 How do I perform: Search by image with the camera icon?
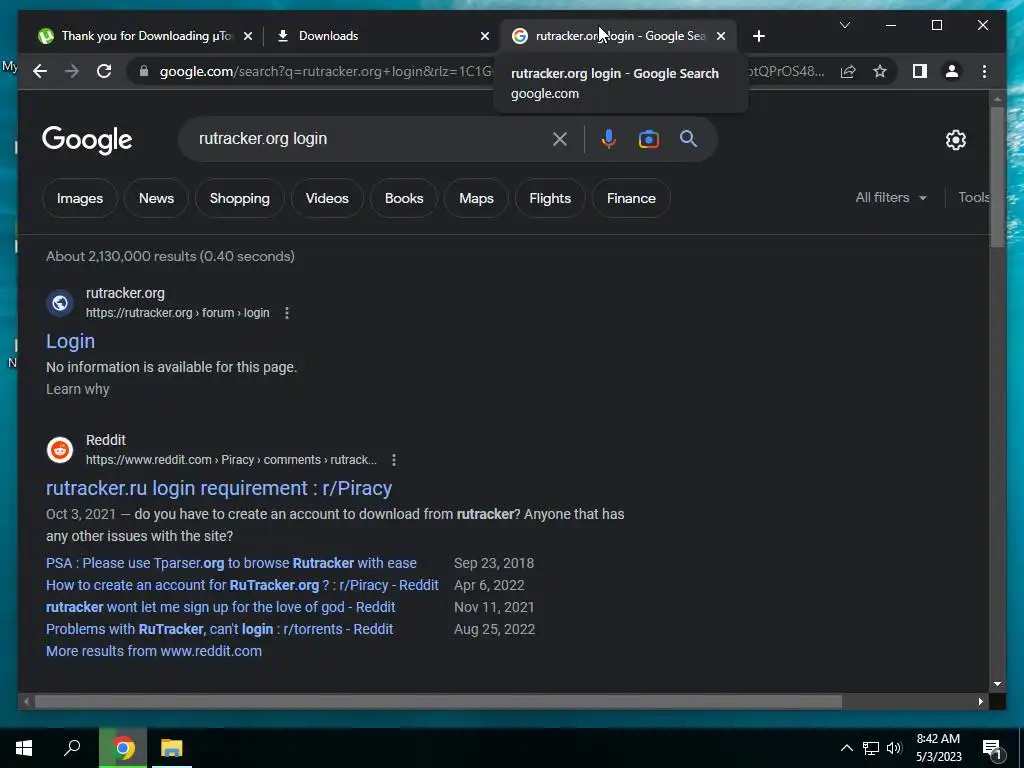pos(648,139)
